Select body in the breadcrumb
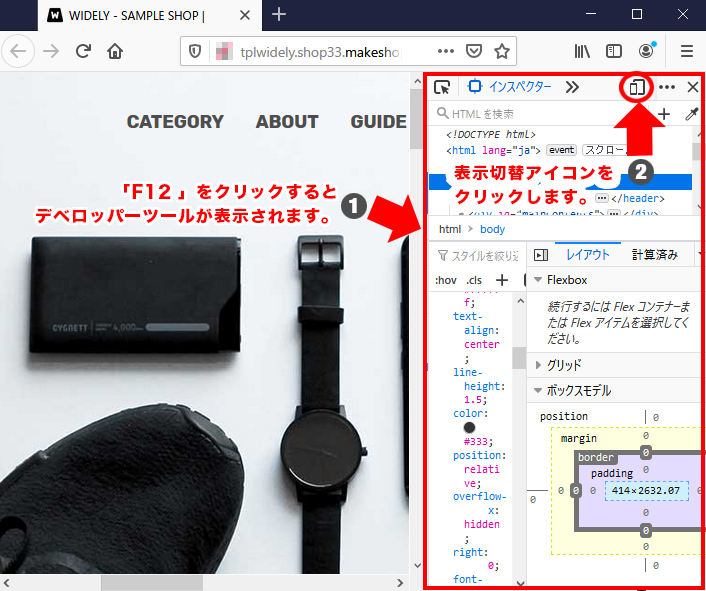This screenshot has height=591, width=706. coord(492,229)
